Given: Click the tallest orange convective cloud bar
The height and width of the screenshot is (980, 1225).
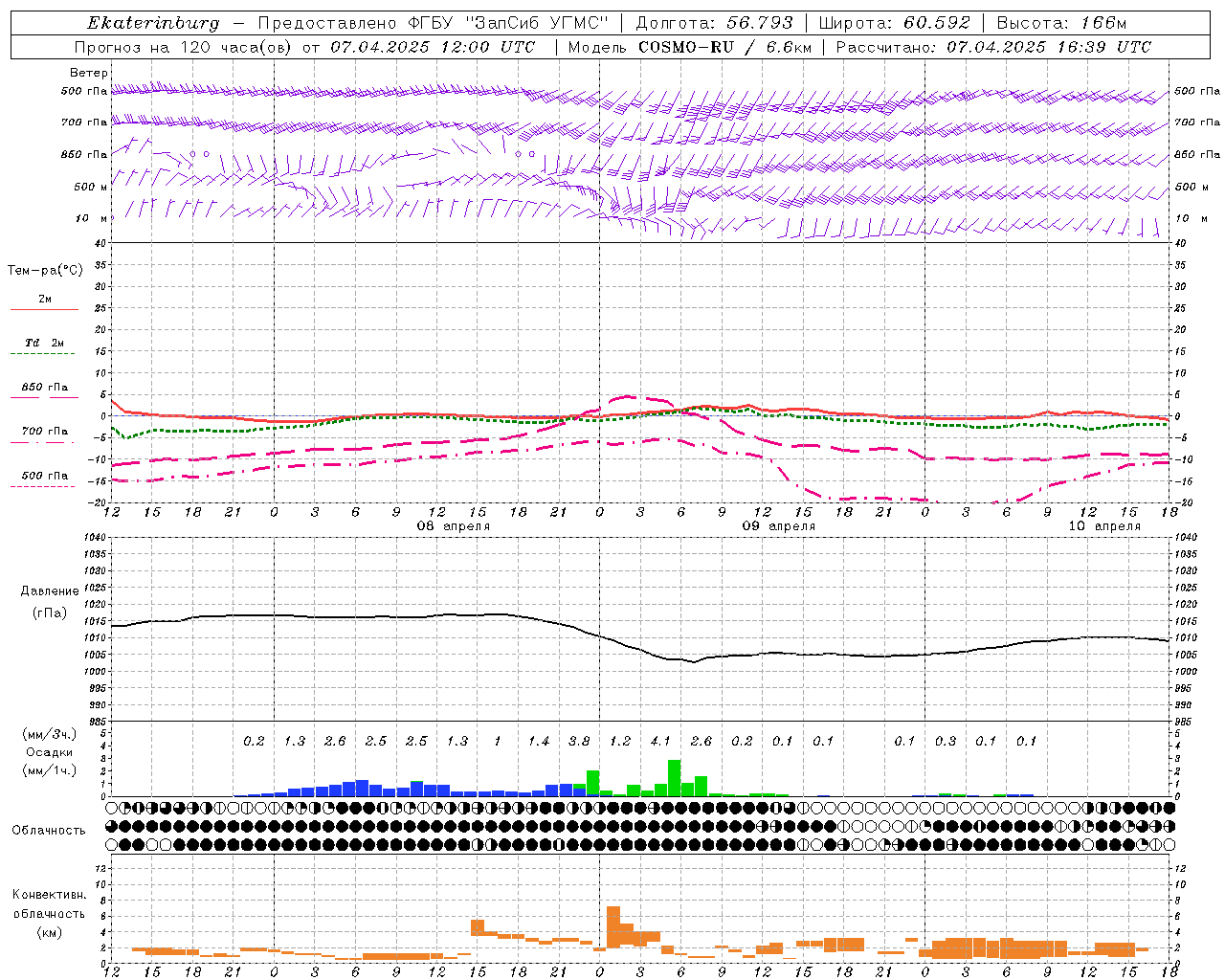Looking at the screenshot, I should (613, 928).
